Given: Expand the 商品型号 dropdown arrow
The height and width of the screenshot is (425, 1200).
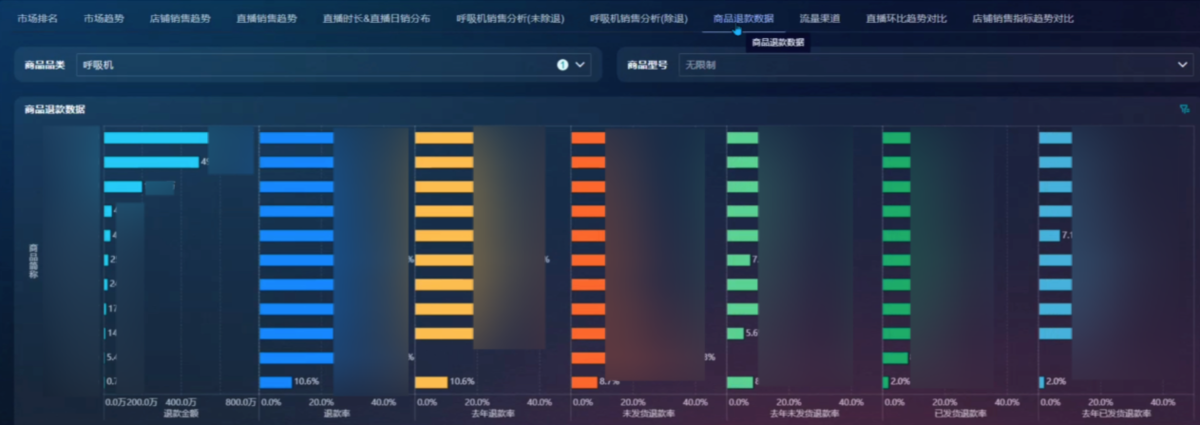Looking at the screenshot, I should [x=1183, y=65].
